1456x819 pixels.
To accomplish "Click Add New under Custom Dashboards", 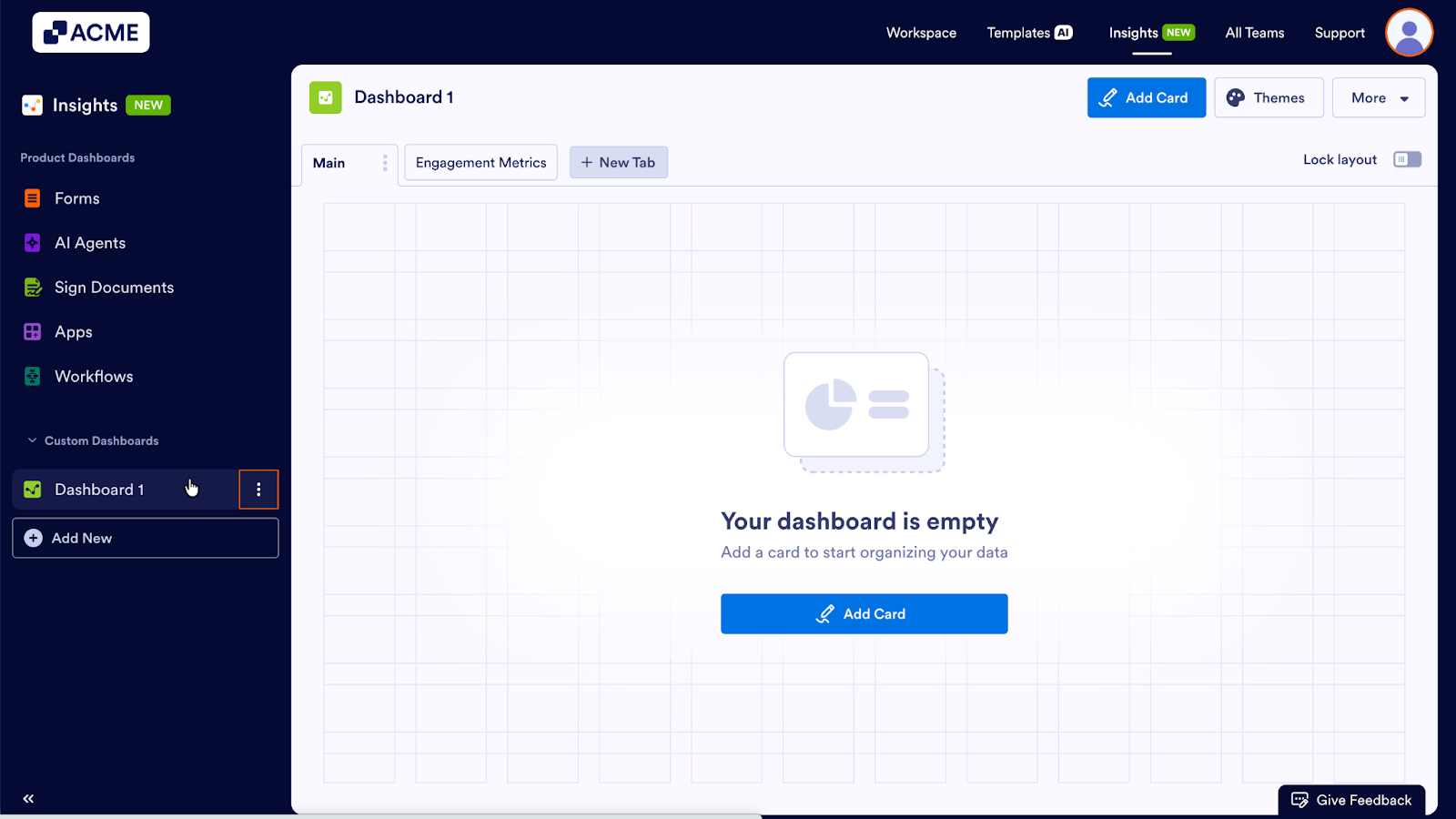I will (x=145, y=538).
